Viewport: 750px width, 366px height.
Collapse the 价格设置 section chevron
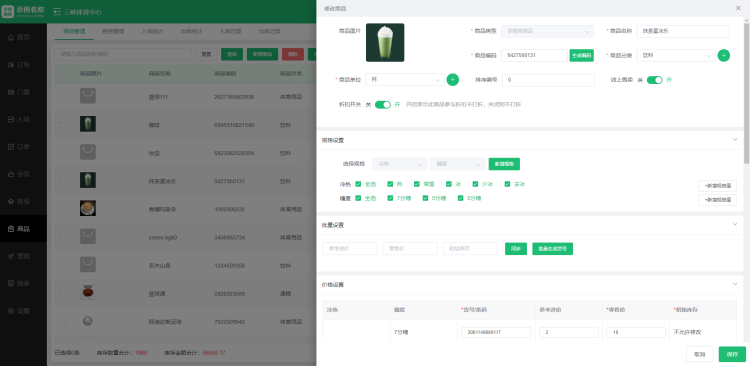click(x=735, y=284)
